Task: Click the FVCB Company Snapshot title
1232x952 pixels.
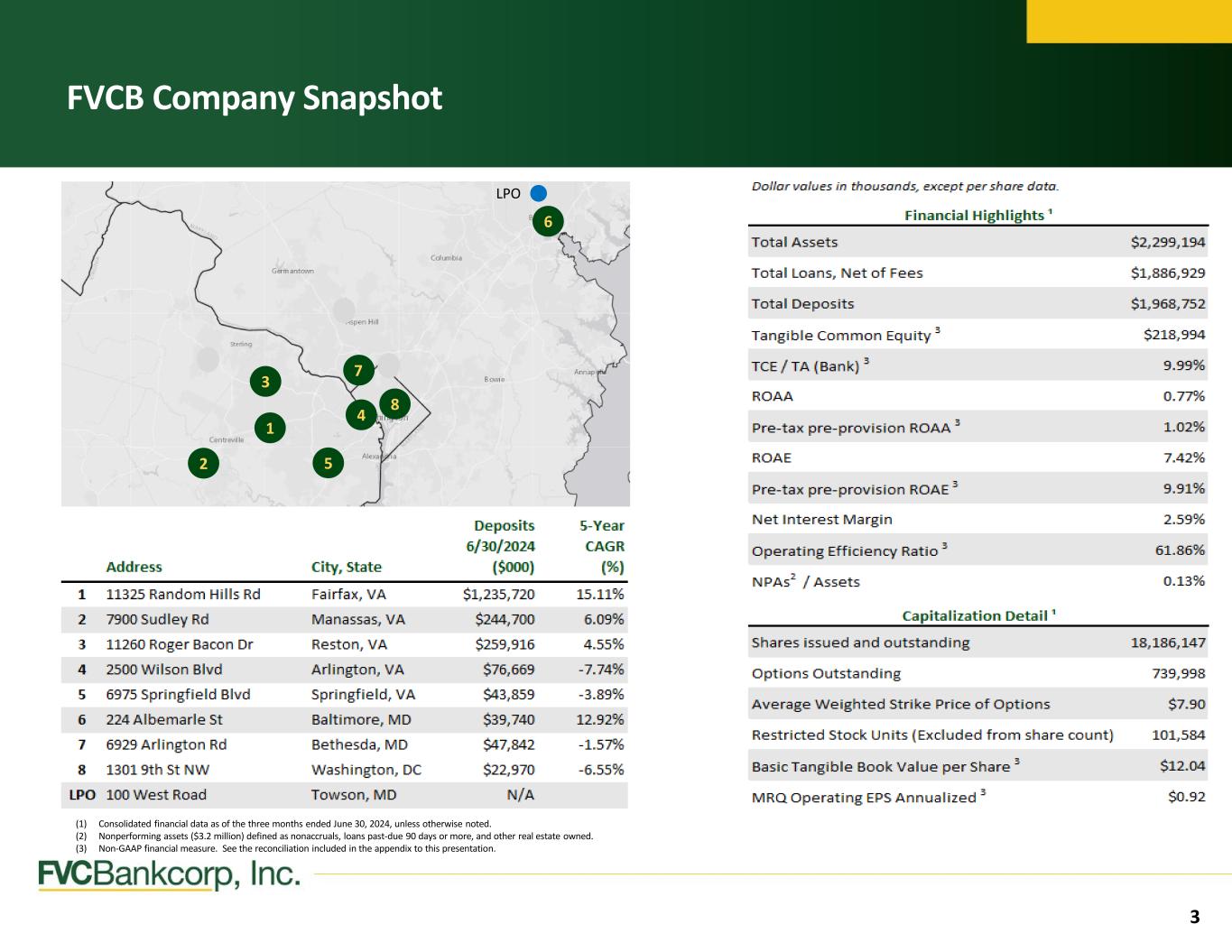Action: (255, 97)
